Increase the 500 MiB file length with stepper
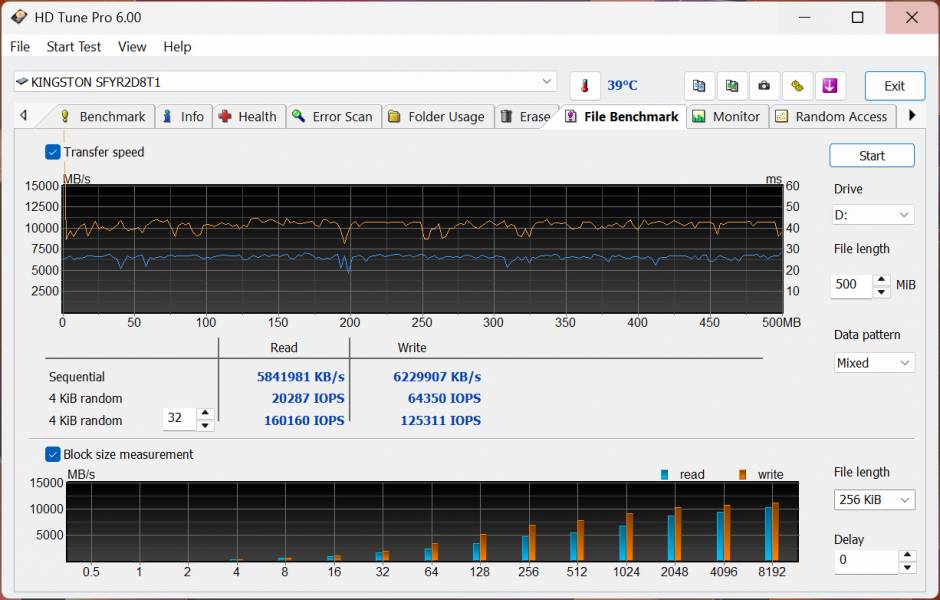The width and height of the screenshot is (940, 600). [881, 279]
